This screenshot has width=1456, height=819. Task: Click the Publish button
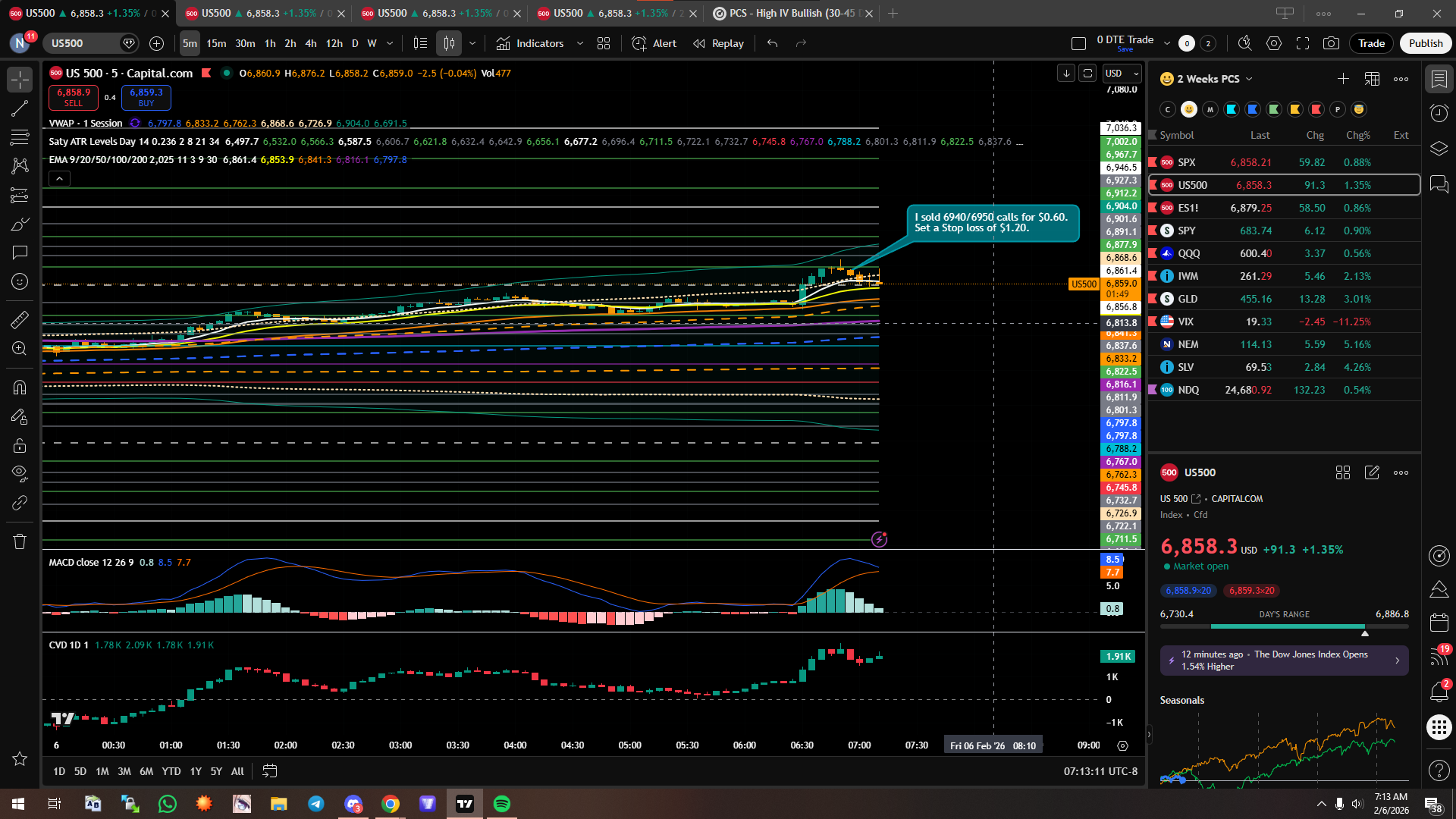(1425, 43)
